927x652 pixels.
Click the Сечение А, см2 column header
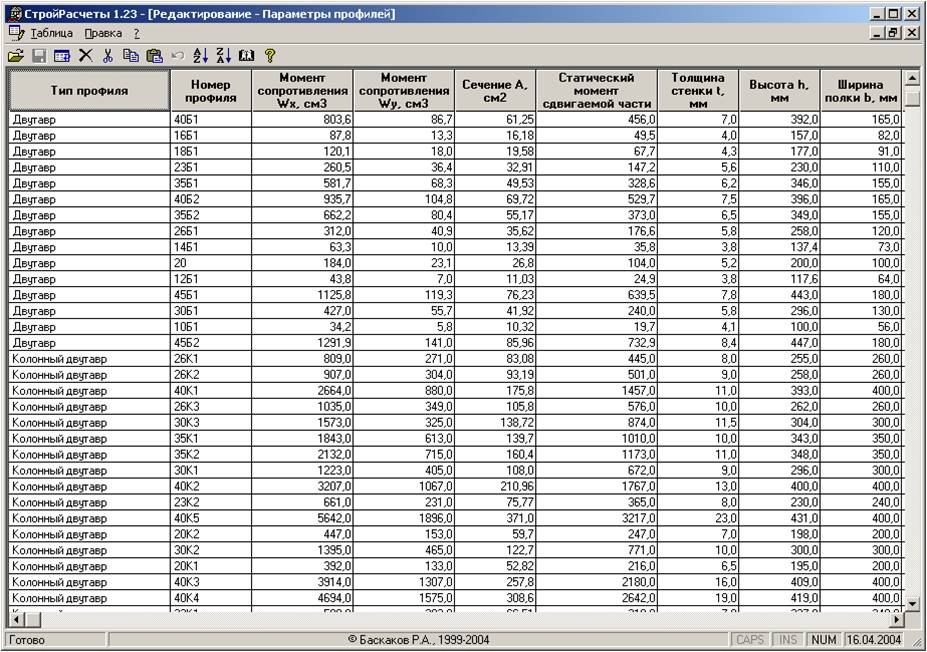click(x=495, y=90)
